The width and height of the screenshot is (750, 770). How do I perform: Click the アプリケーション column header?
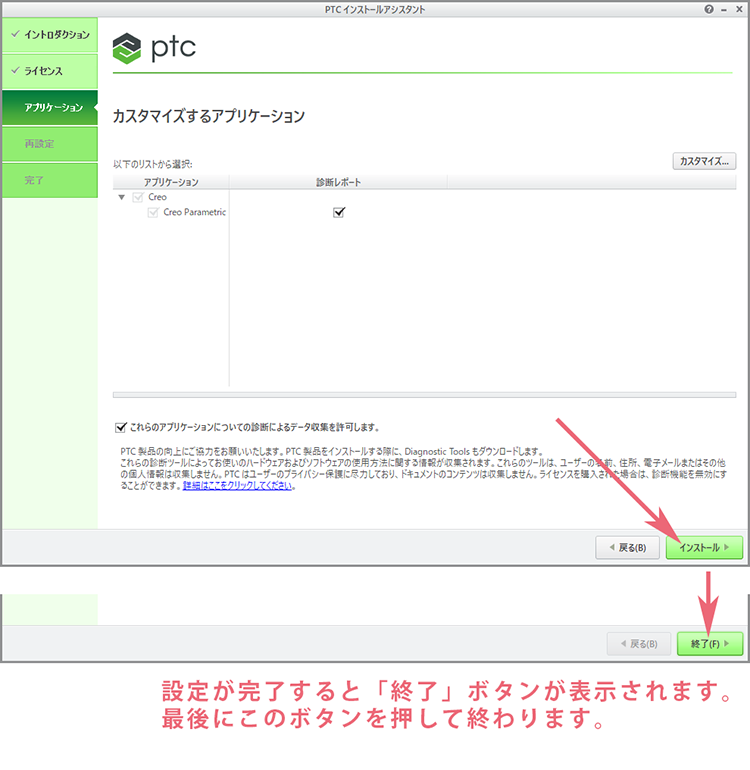click(171, 182)
